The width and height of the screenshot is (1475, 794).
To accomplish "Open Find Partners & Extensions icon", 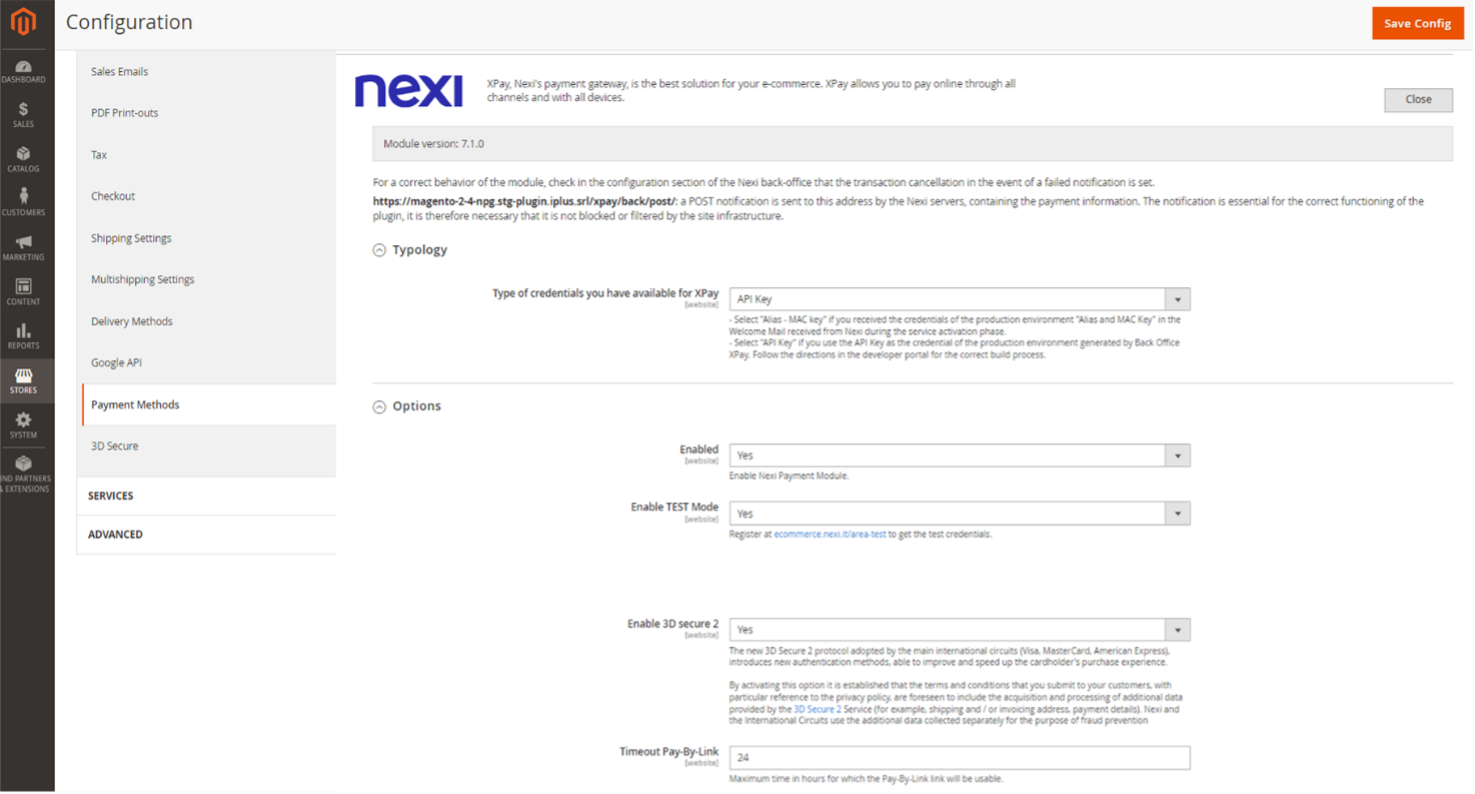I will 23,474.
